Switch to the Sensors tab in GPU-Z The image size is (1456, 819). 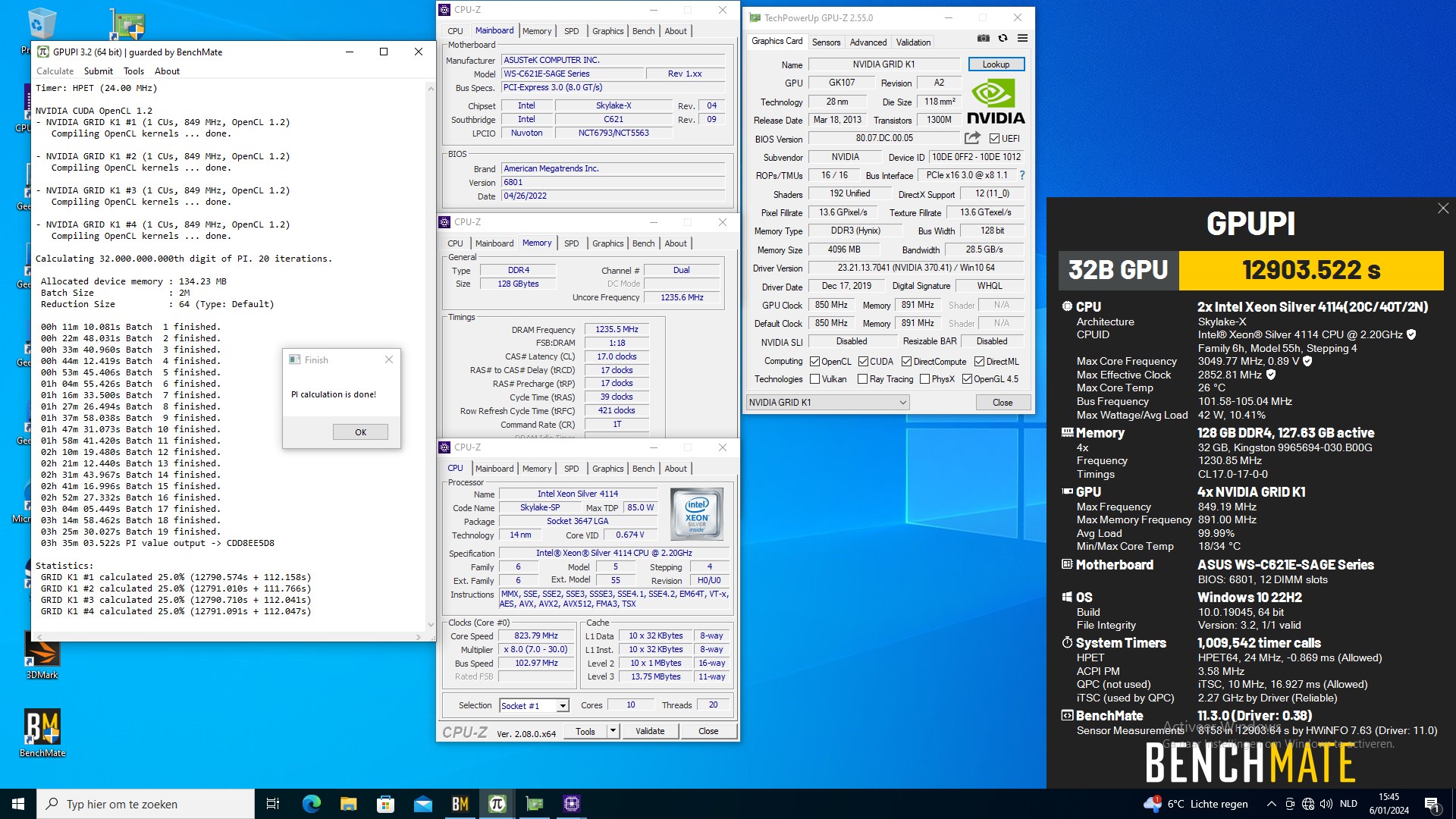tap(826, 42)
